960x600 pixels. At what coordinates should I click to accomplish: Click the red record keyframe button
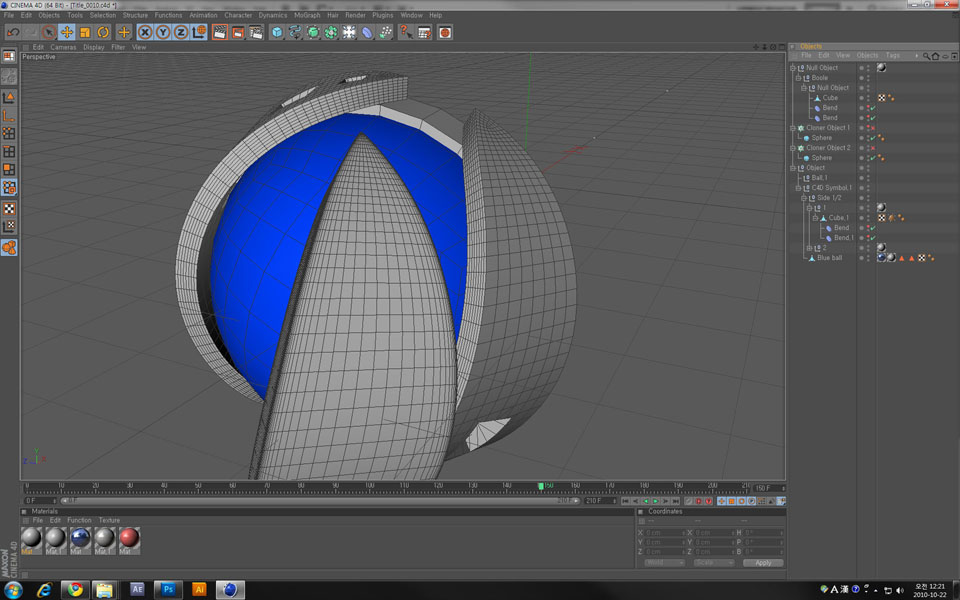698,501
